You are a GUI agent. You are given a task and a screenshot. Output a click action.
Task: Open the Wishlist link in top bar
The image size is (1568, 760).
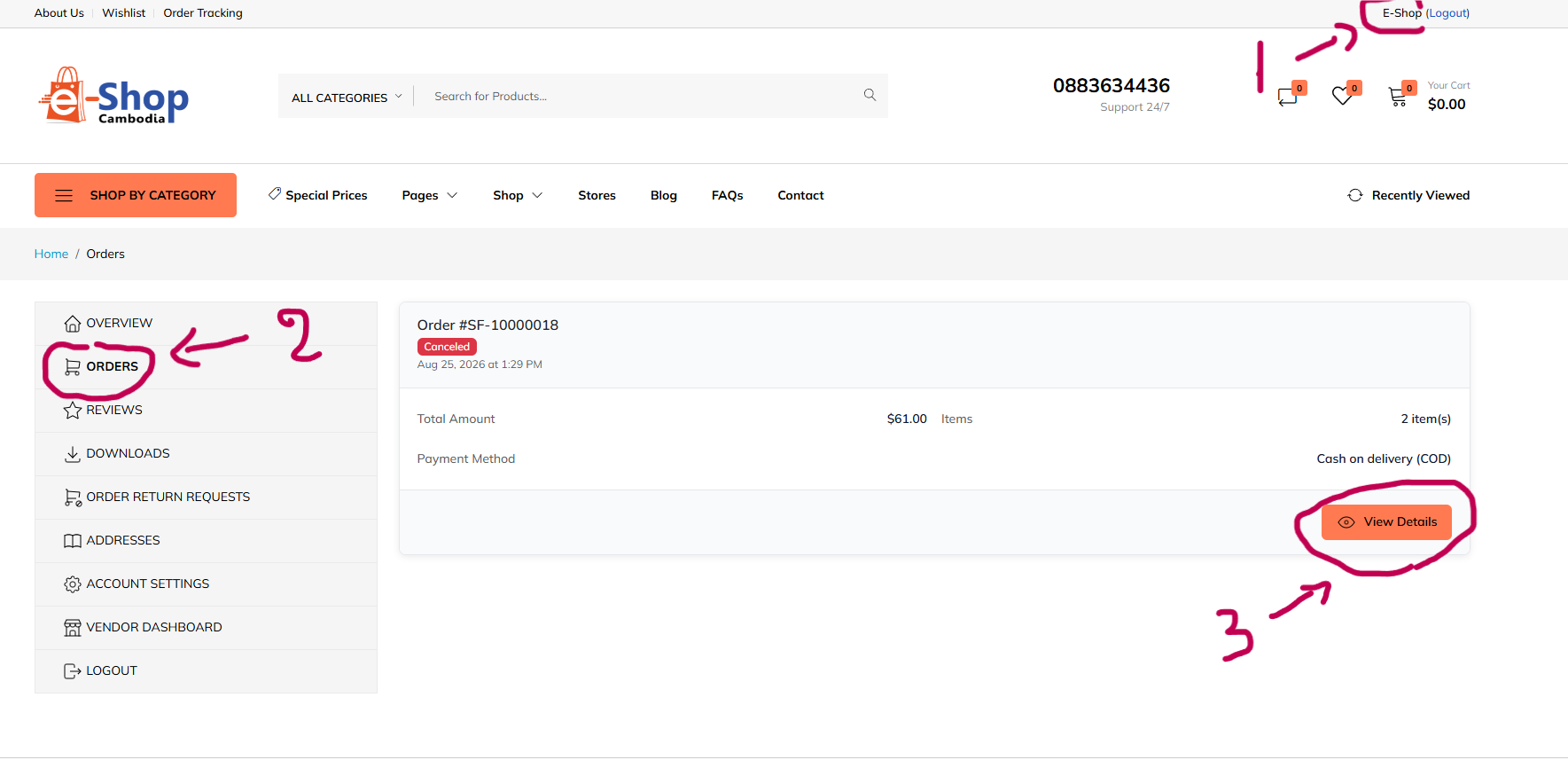(x=124, y=13)
